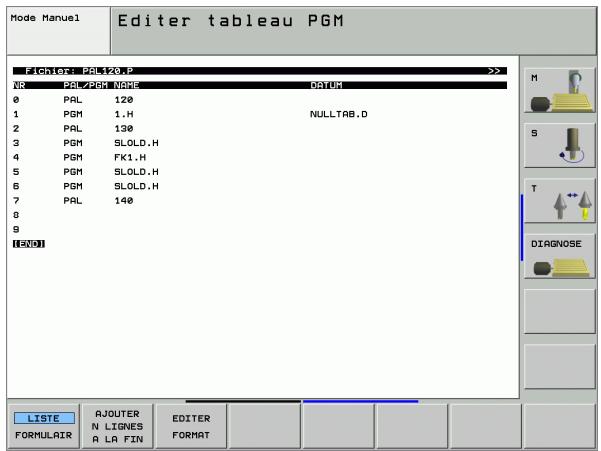
Task: Select the [END] marker line
Action: pyautogui.click(x=29, y=244)
